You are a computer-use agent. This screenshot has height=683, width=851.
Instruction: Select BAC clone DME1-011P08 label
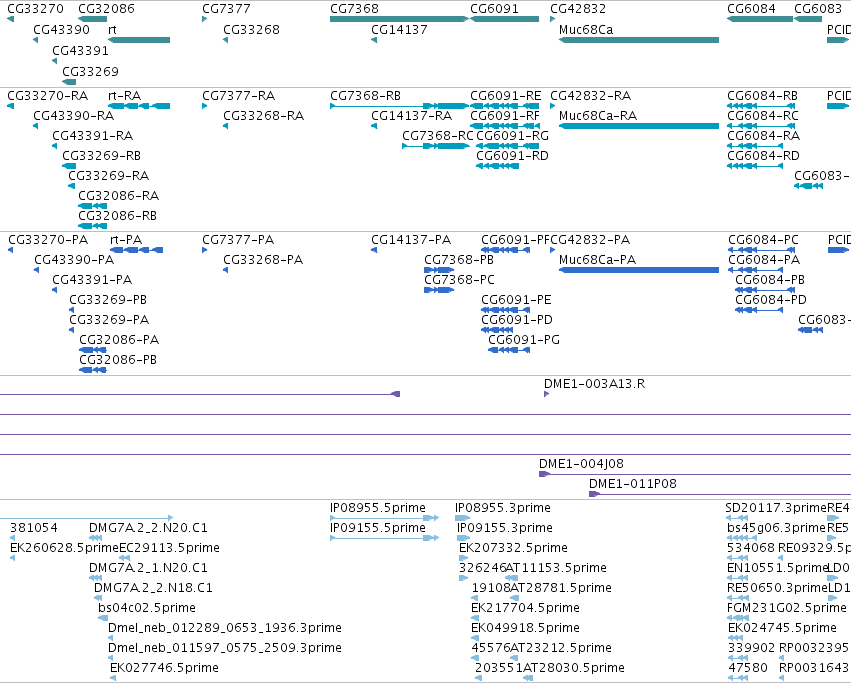tap(633, 484)
